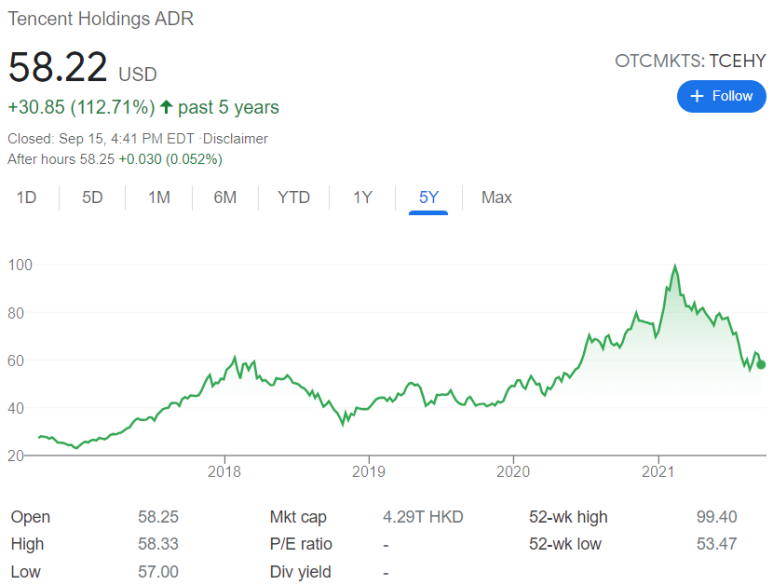Click the OTCMKTS: TCEHY ticker text

tap(691, 61)
